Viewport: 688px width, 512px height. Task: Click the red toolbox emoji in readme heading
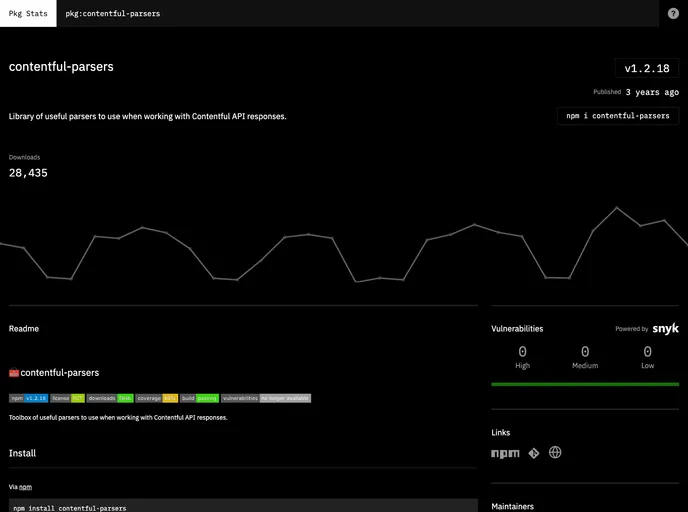tap(14, 372)
